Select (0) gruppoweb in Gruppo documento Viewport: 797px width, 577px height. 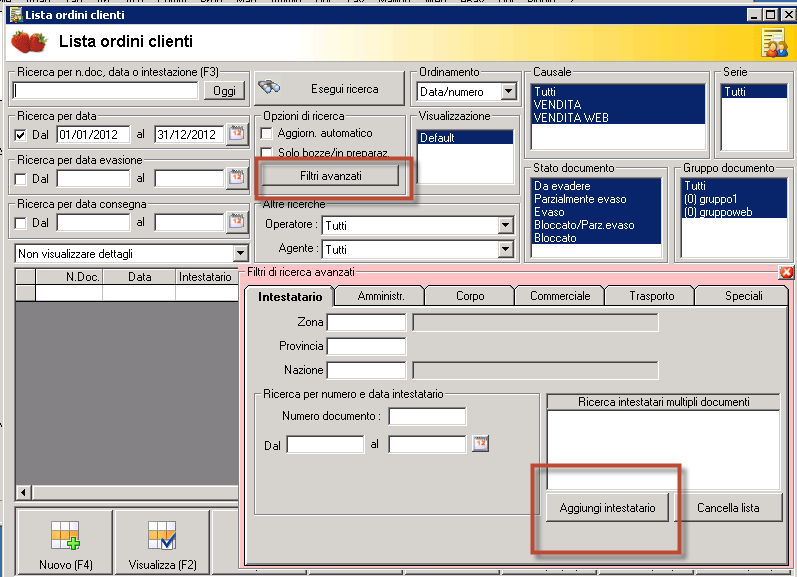coord(734,212)
